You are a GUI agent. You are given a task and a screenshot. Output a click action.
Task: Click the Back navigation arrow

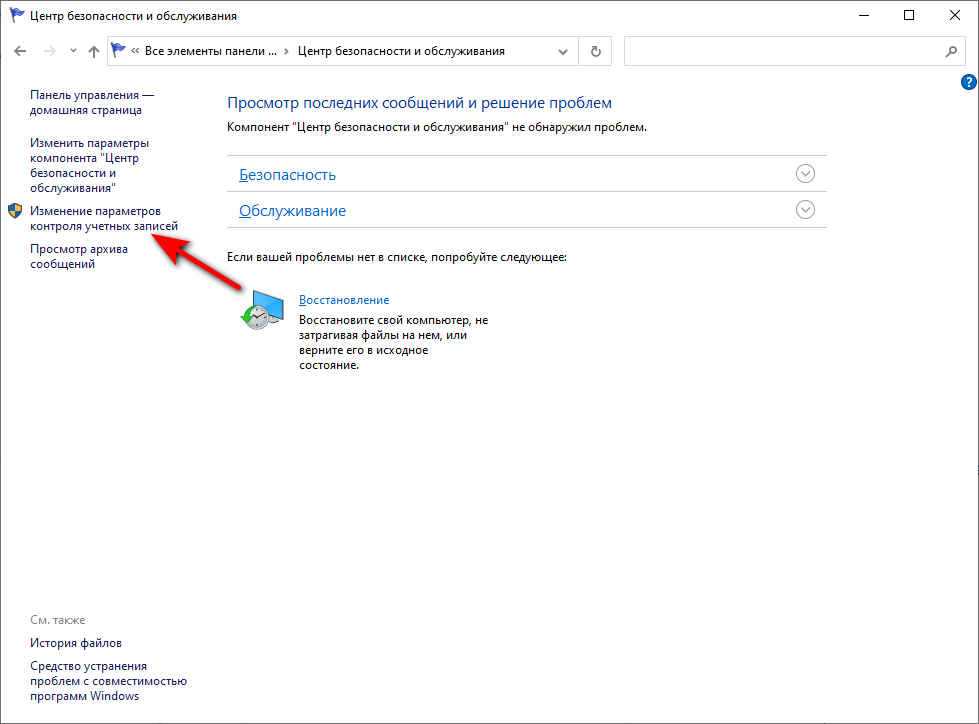[x=20, y=51]
